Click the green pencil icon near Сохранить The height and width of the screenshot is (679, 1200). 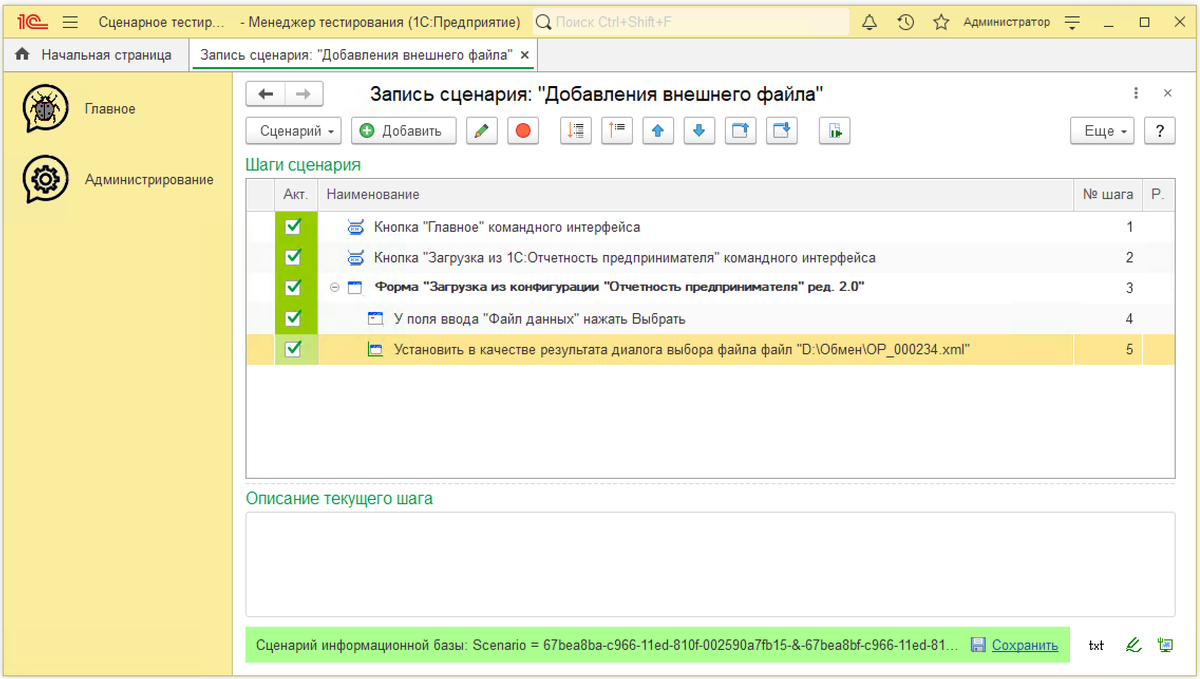1133,645
